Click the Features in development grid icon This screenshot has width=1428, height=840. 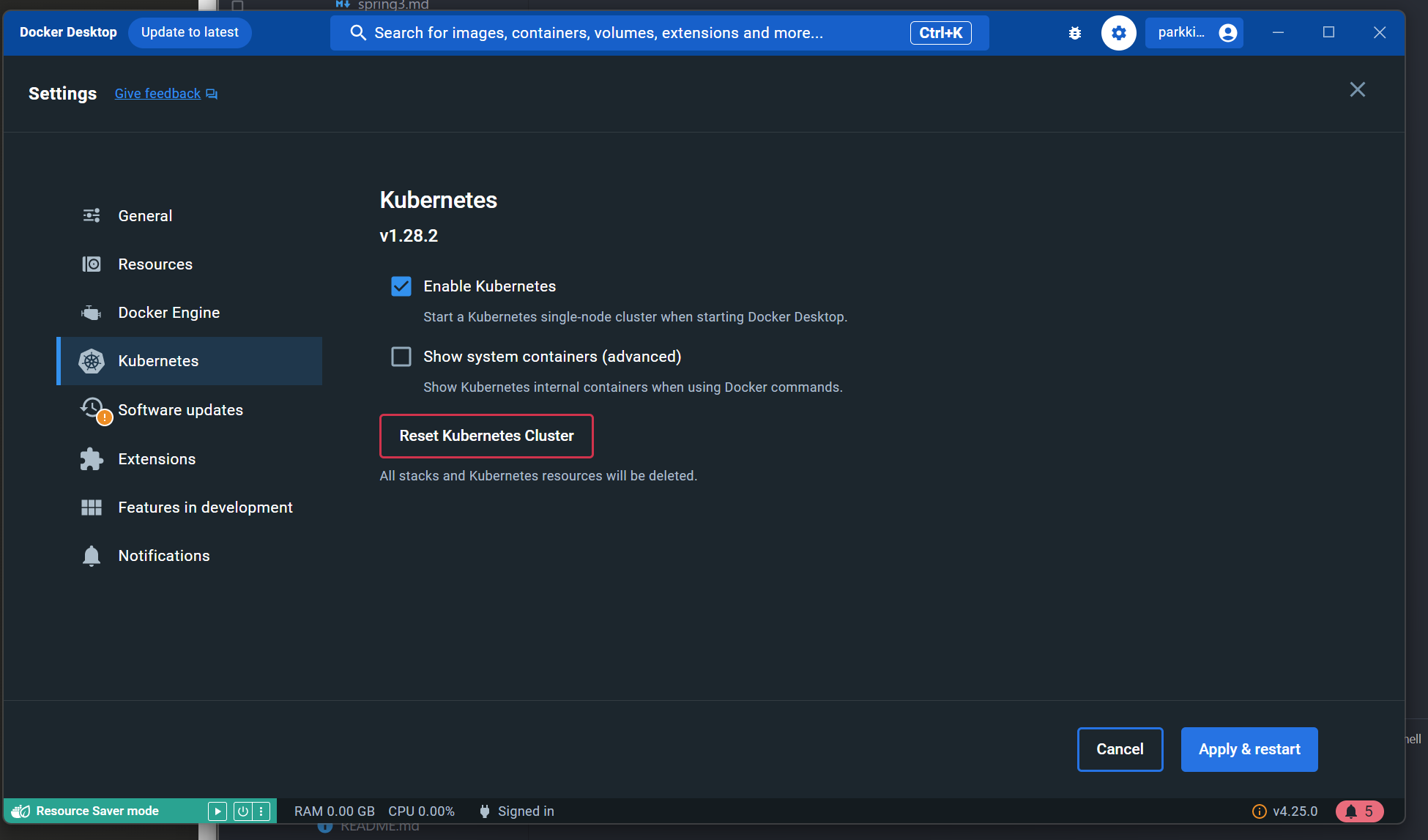point(92,508)
